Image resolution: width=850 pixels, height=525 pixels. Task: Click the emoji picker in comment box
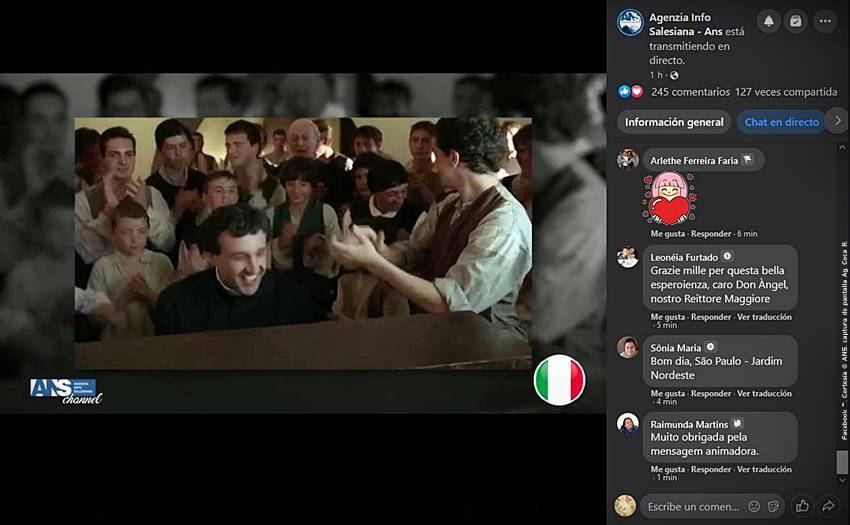click(754, 507)
